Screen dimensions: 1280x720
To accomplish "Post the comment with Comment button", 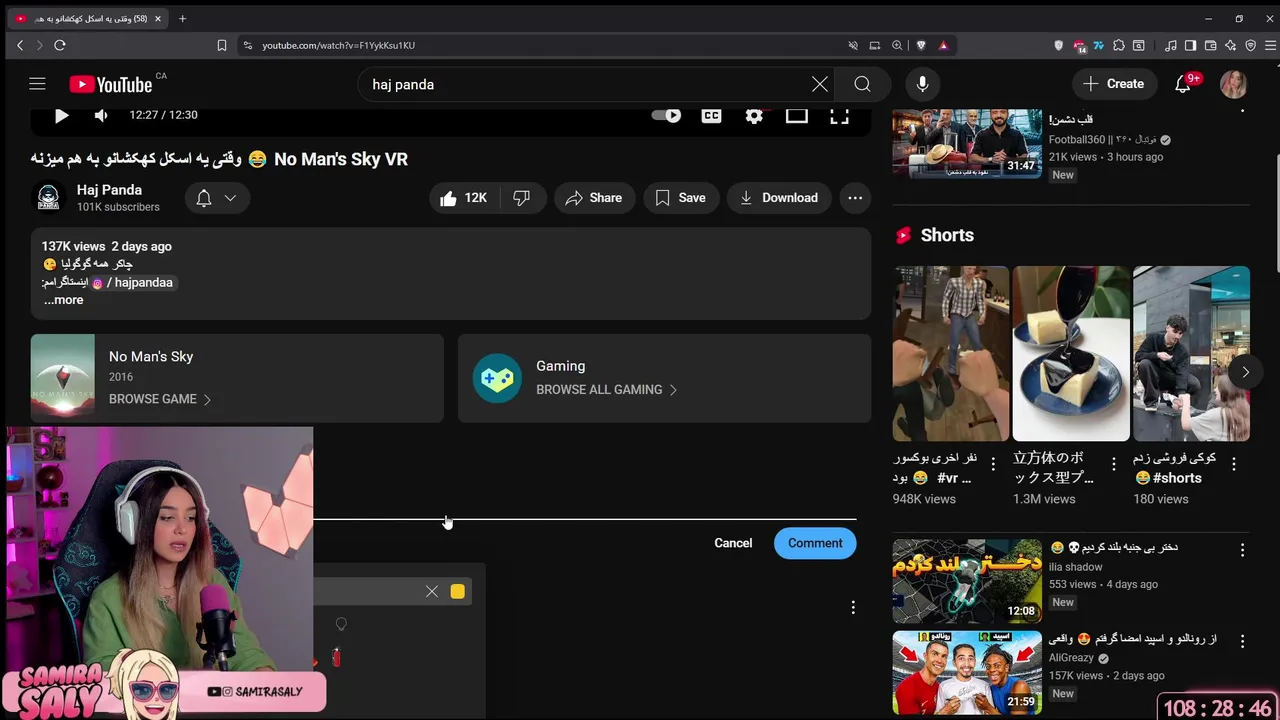I will pos(815,543).
